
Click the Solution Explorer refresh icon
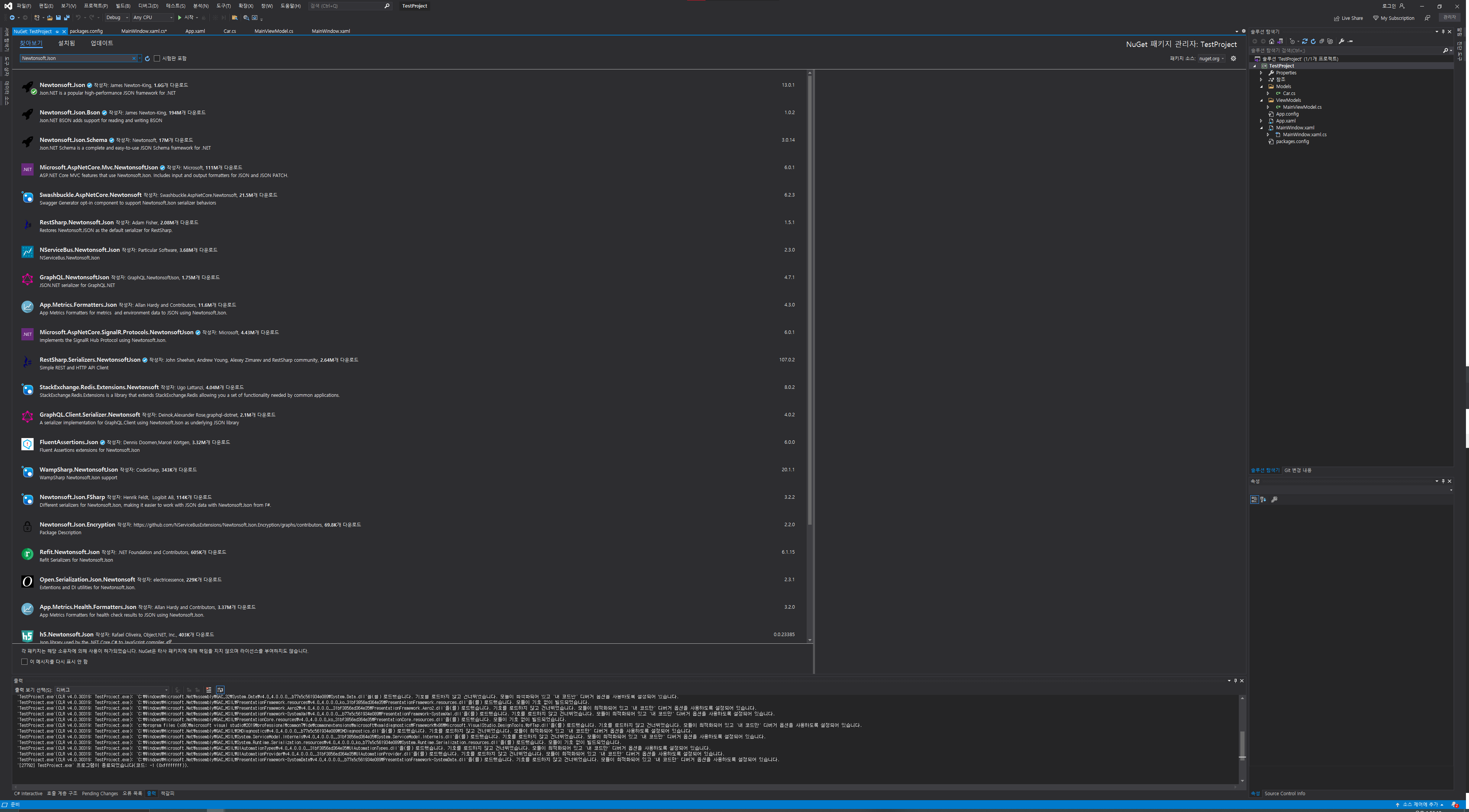[x=1313, y=41]
